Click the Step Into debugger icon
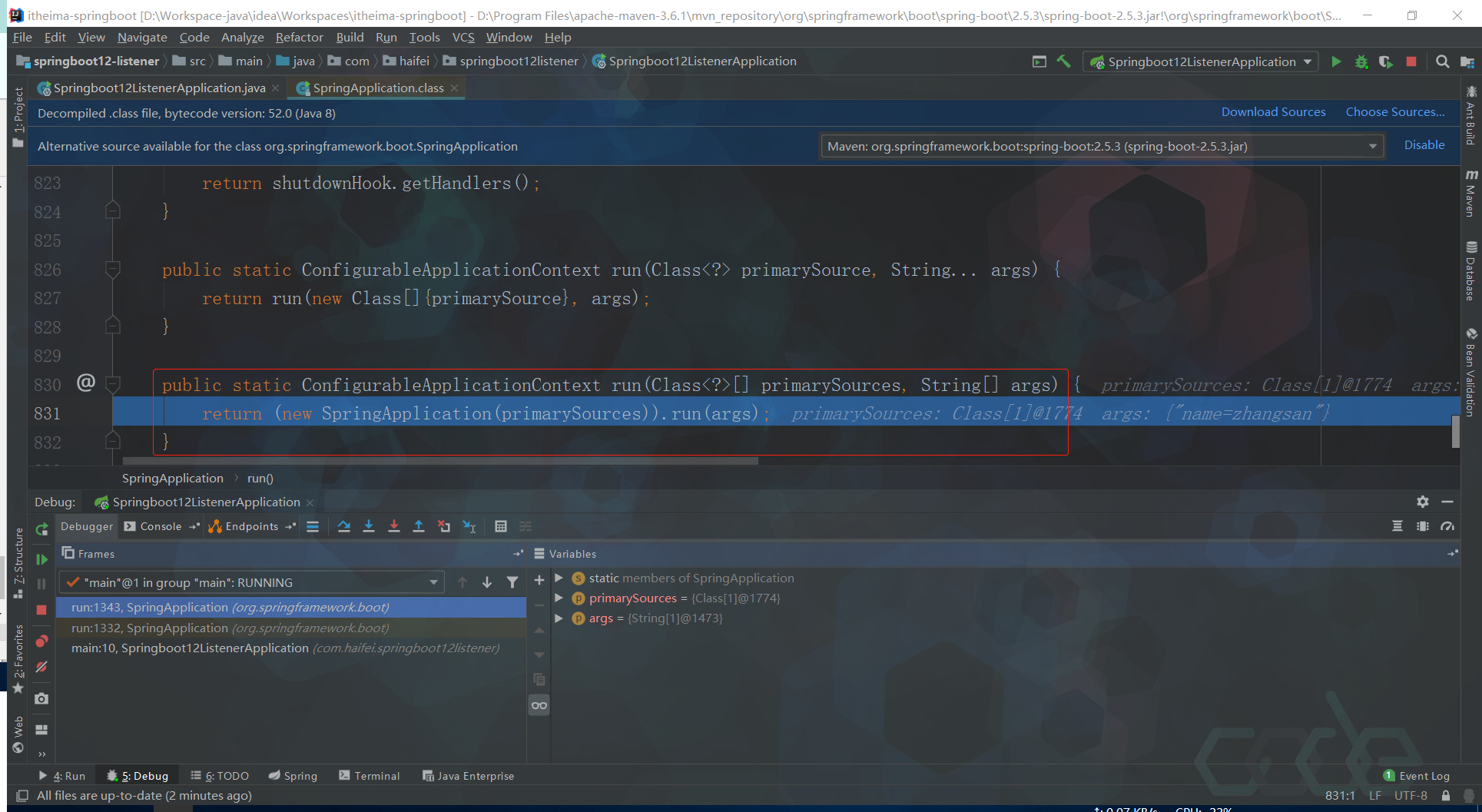 click(x=369, y=526)
